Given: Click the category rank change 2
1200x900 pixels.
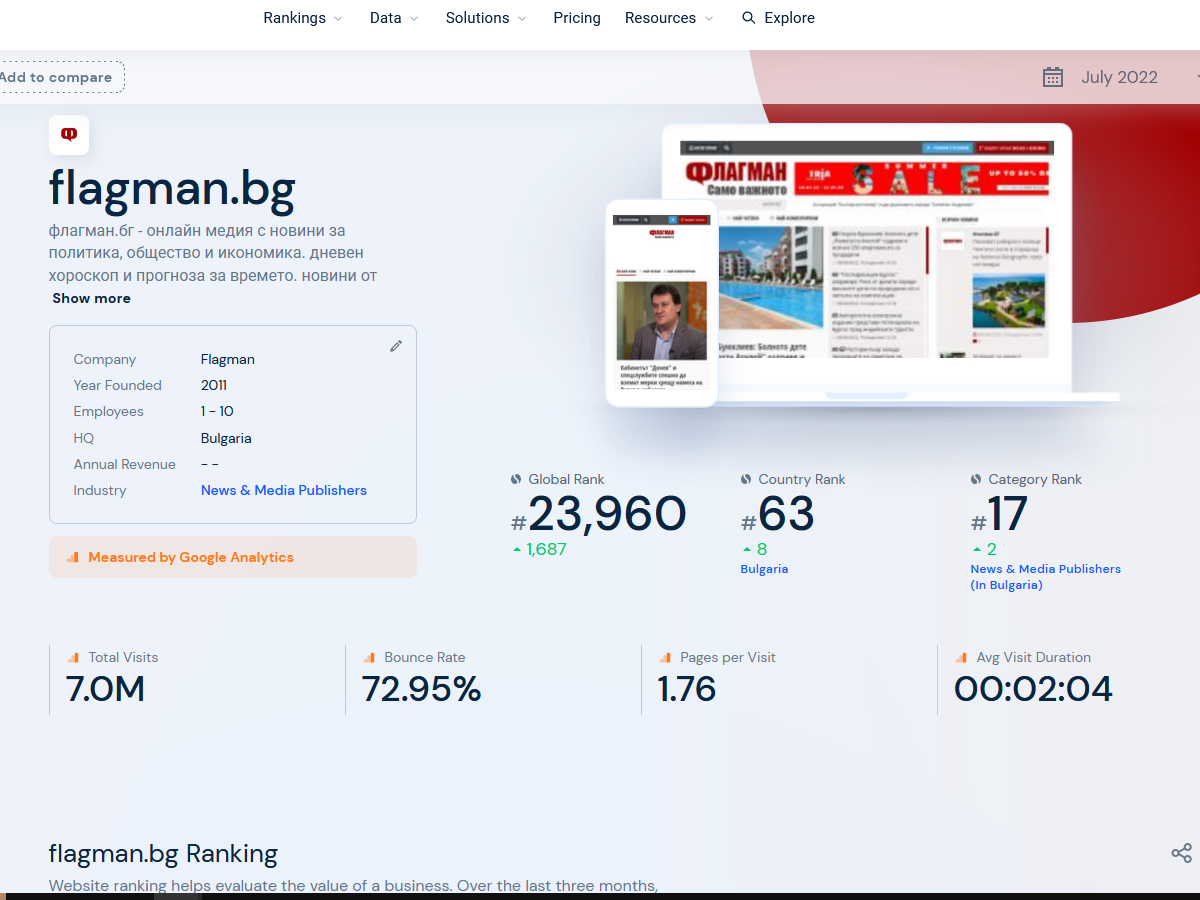Looking at the screenshot, I should click(x=992, y=549).
